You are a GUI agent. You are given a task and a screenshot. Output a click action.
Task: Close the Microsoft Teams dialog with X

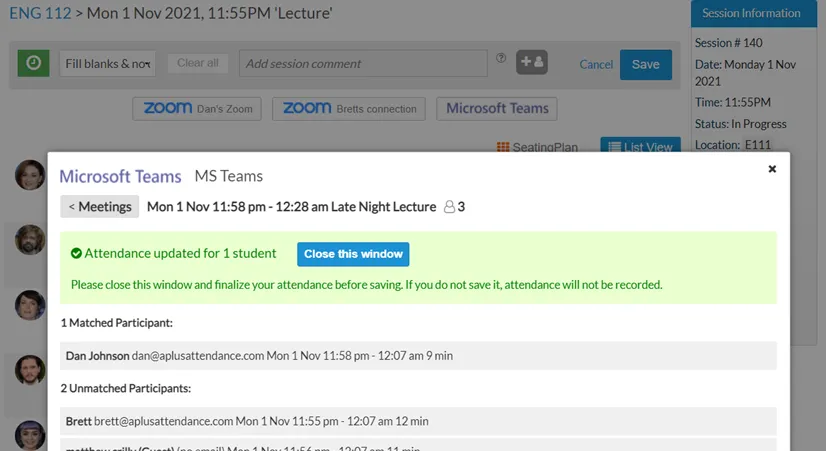772,169
